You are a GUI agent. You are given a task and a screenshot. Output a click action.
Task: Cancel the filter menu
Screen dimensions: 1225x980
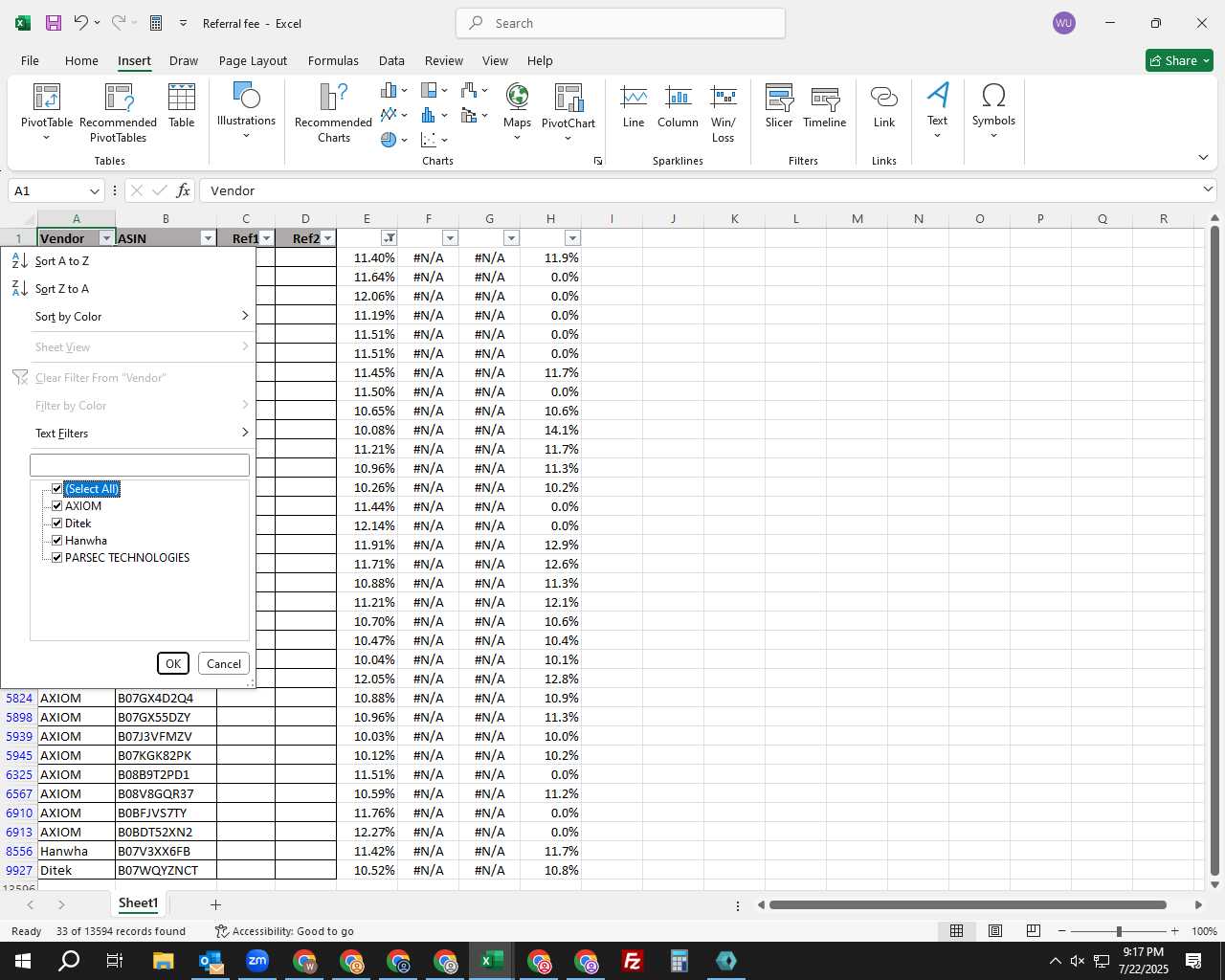tap(224, 663)
